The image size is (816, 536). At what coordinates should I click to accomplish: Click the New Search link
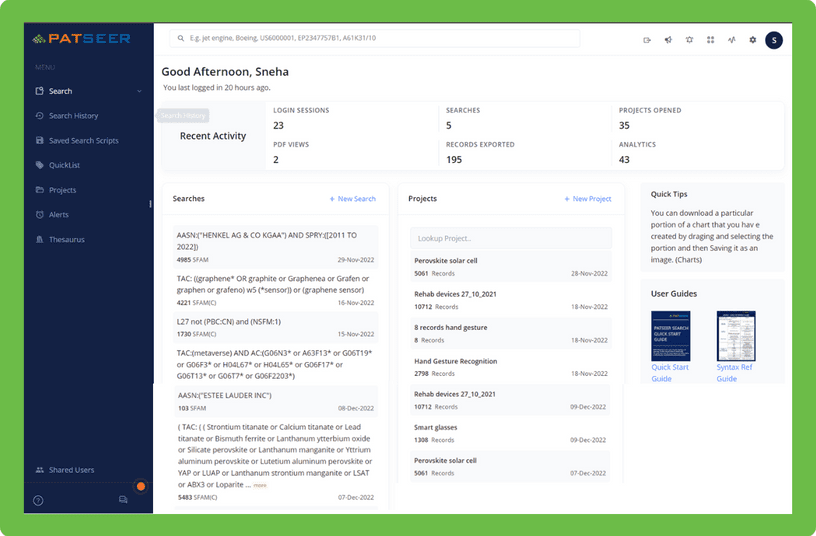[x=352, y=199]
